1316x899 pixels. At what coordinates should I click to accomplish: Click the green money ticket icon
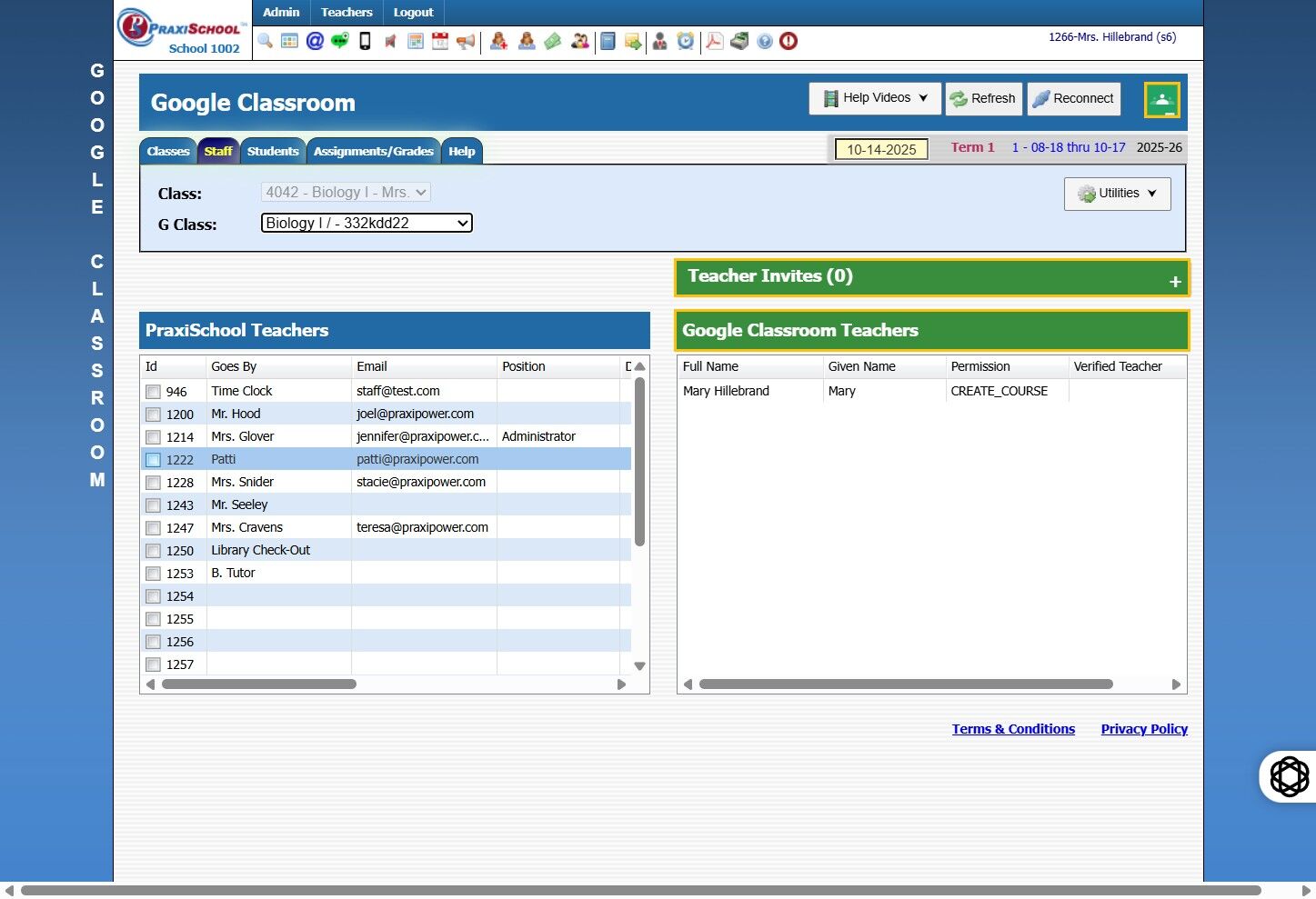(553, 41)
